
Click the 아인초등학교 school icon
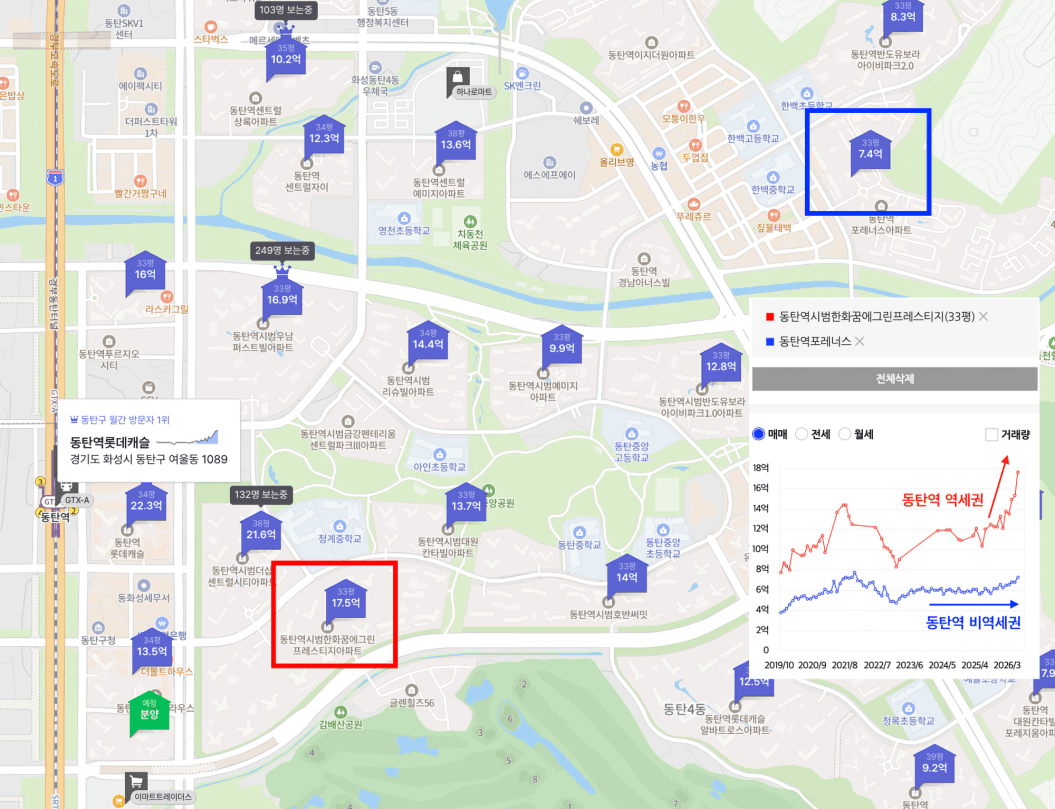[439, 454]
